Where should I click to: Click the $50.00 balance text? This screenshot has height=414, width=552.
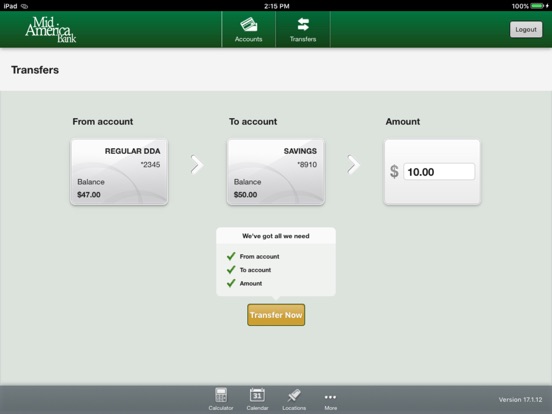pos(245,195)
